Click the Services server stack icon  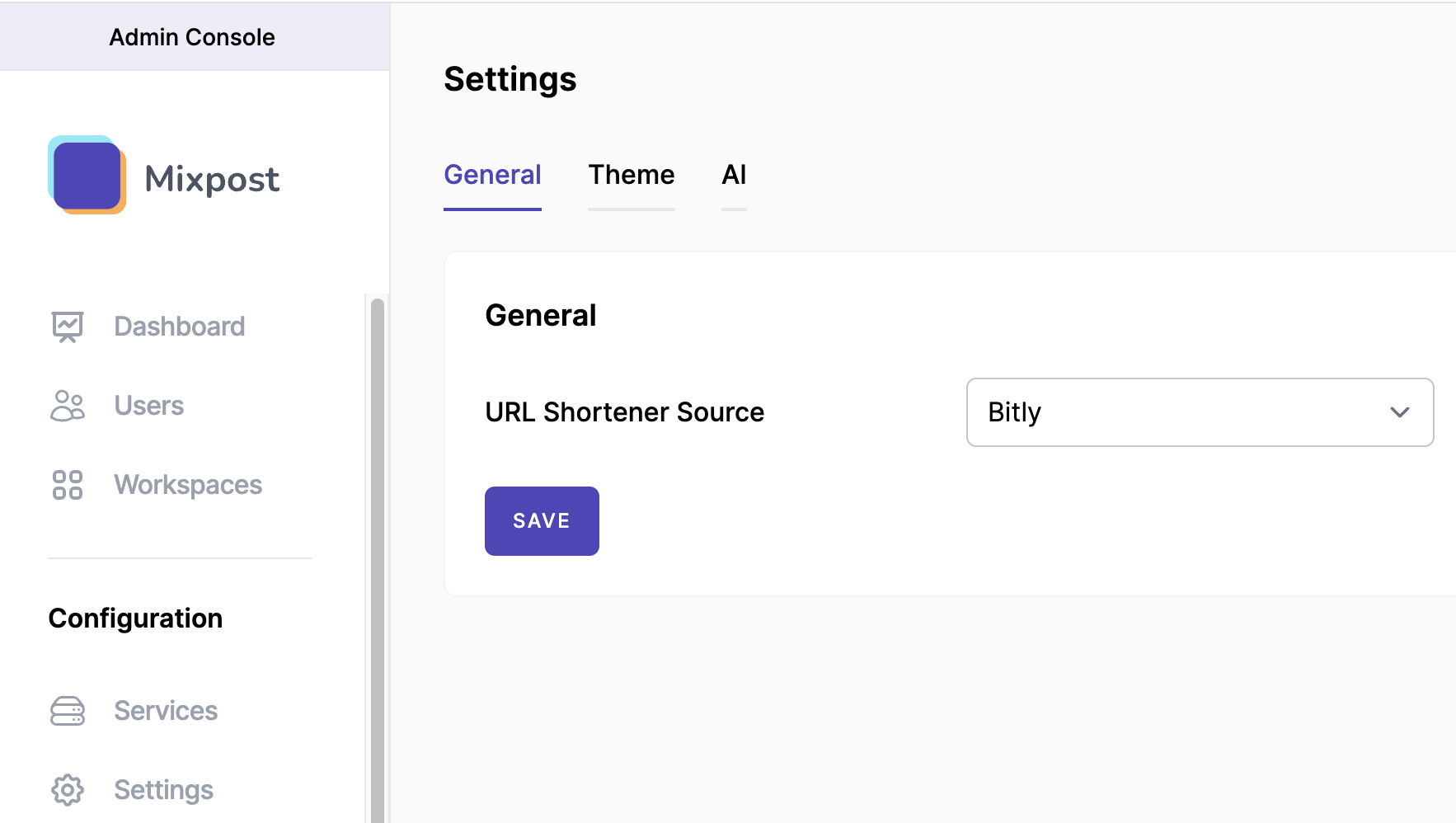pyautogui.click(x=68, y=711)
